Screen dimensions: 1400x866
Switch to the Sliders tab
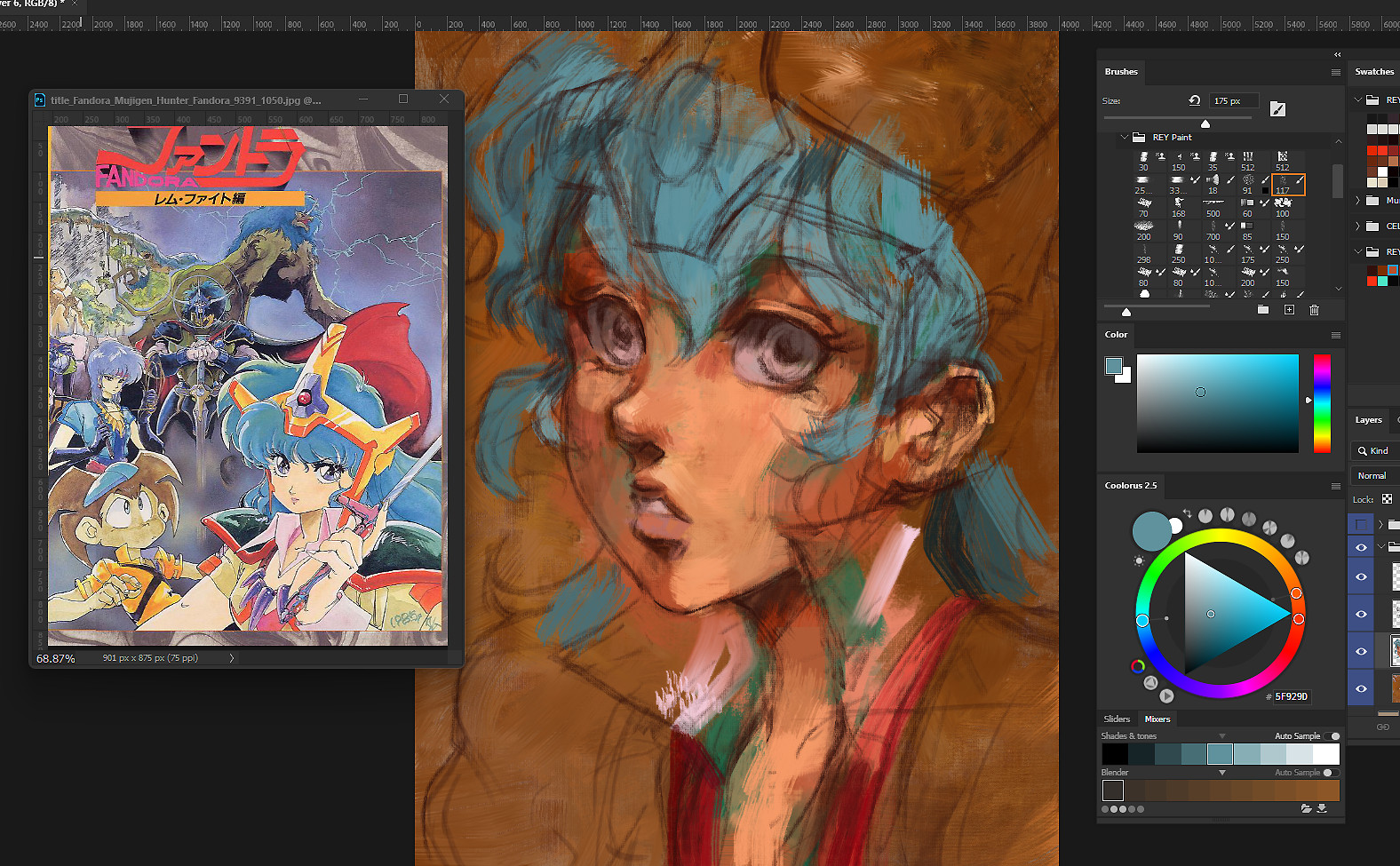tap(1117, 719)
